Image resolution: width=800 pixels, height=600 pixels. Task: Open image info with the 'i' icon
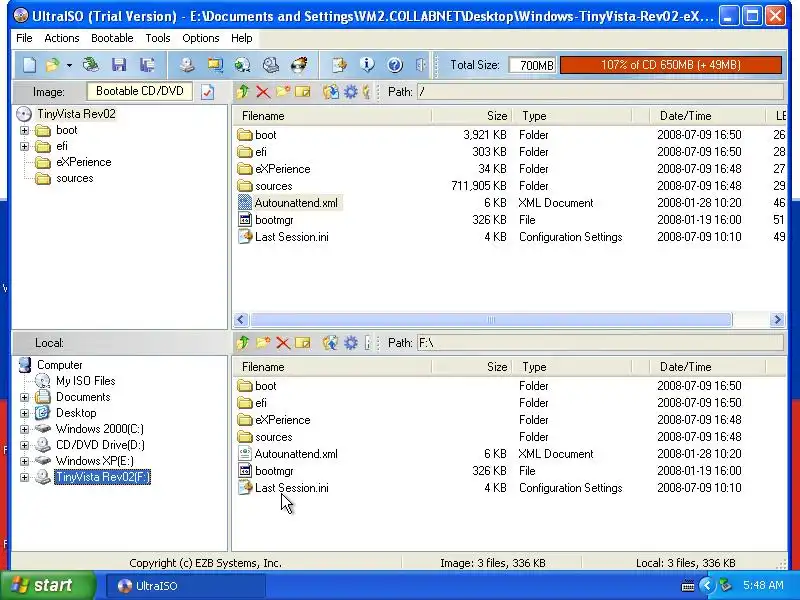(x=367, y=65)
